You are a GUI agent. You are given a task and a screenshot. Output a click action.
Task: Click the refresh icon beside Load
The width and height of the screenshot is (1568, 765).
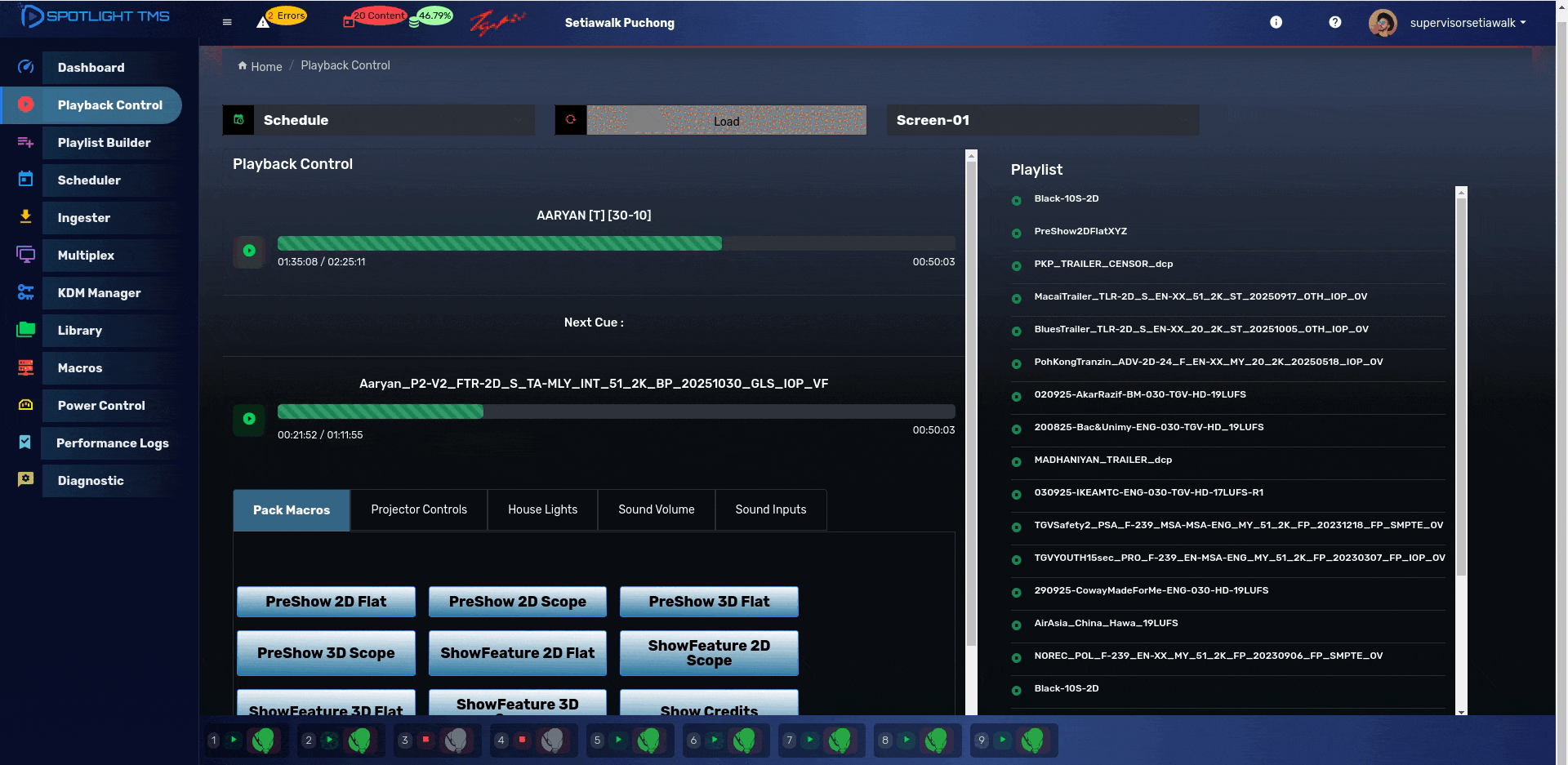coord(571,120)
